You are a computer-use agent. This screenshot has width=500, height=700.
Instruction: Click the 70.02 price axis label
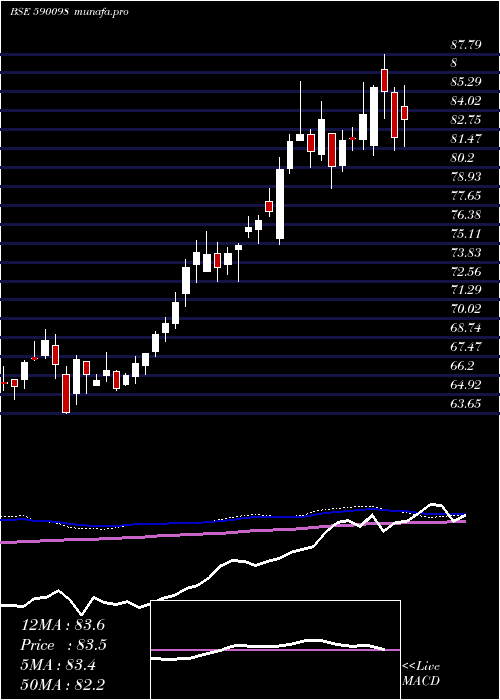(x=467, y=309)
